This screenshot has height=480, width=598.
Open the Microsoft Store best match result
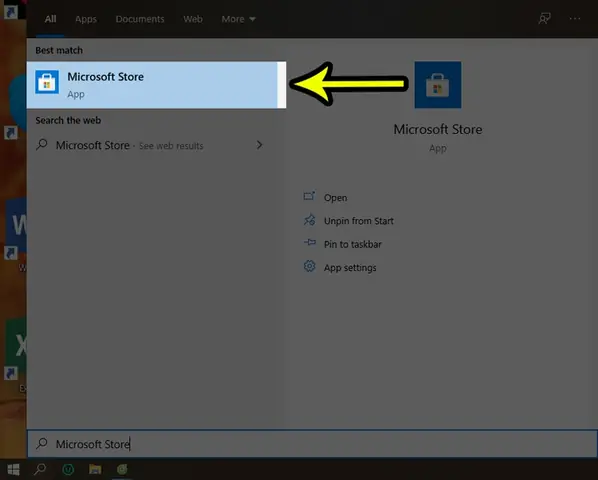point(156,85)
